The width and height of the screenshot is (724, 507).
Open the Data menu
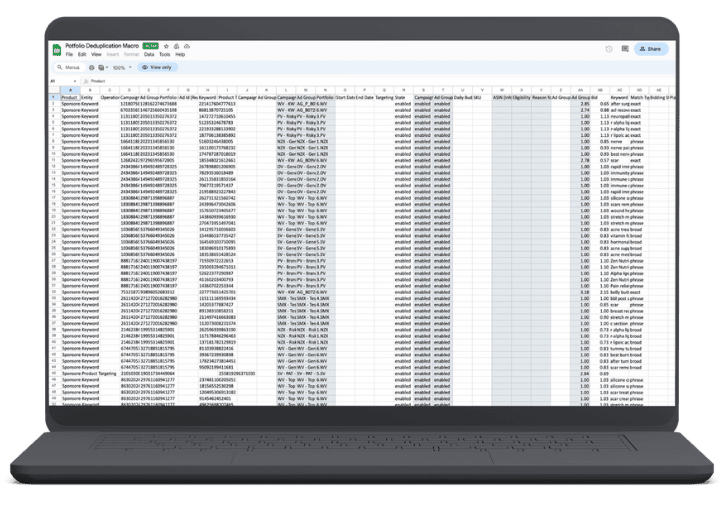coord(148,54)
